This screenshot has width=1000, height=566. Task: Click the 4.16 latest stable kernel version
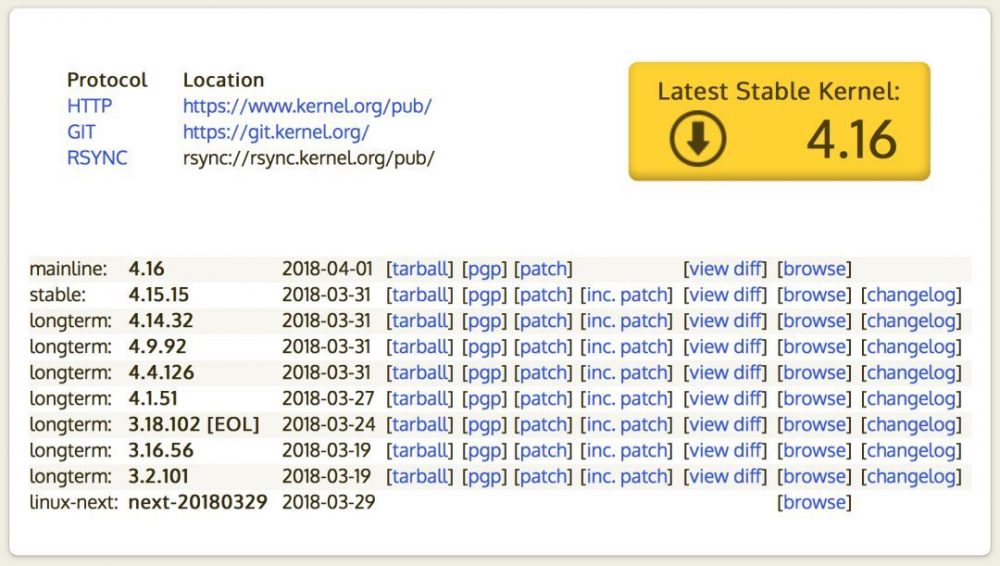(x=852, y=140)
